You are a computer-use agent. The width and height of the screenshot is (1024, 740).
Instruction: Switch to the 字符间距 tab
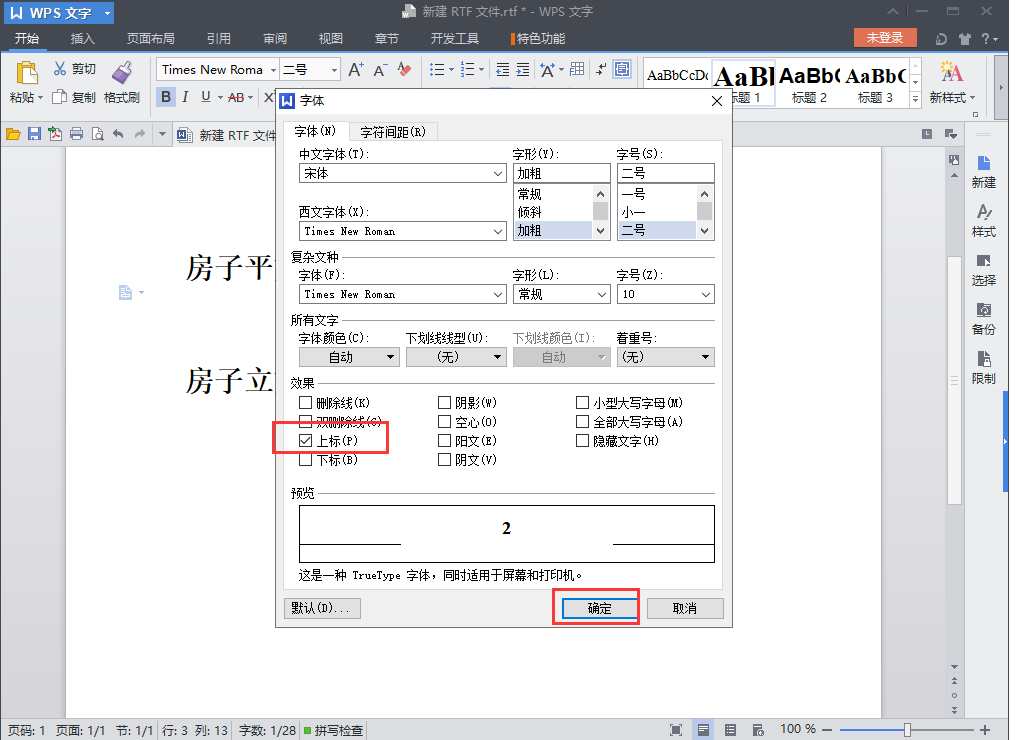coord(393,132)
